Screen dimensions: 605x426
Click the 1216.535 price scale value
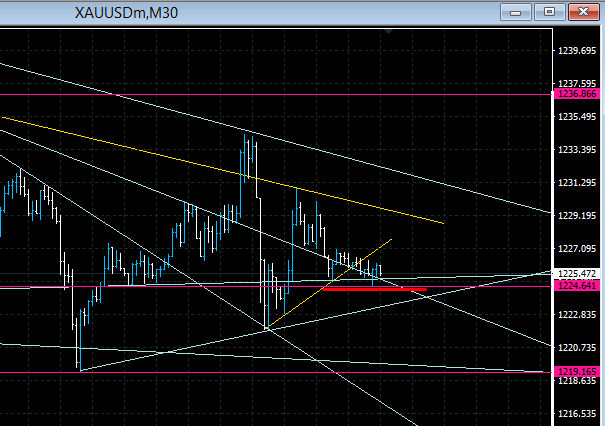coord(577,414)
